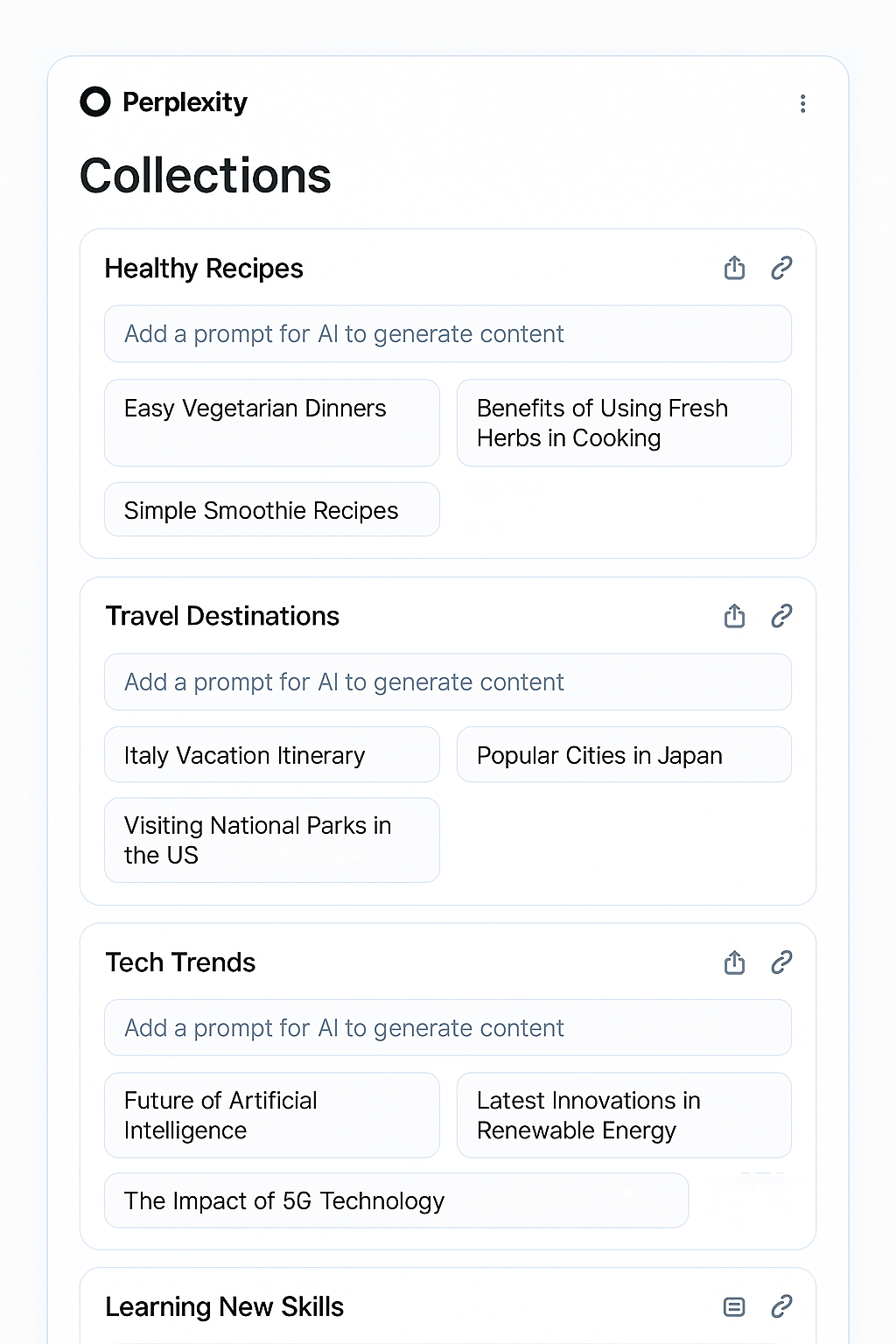Focus the Tech Trends AI prompt field
896x1344 pixels.
pyautogui.click(x=448, y=1028)
